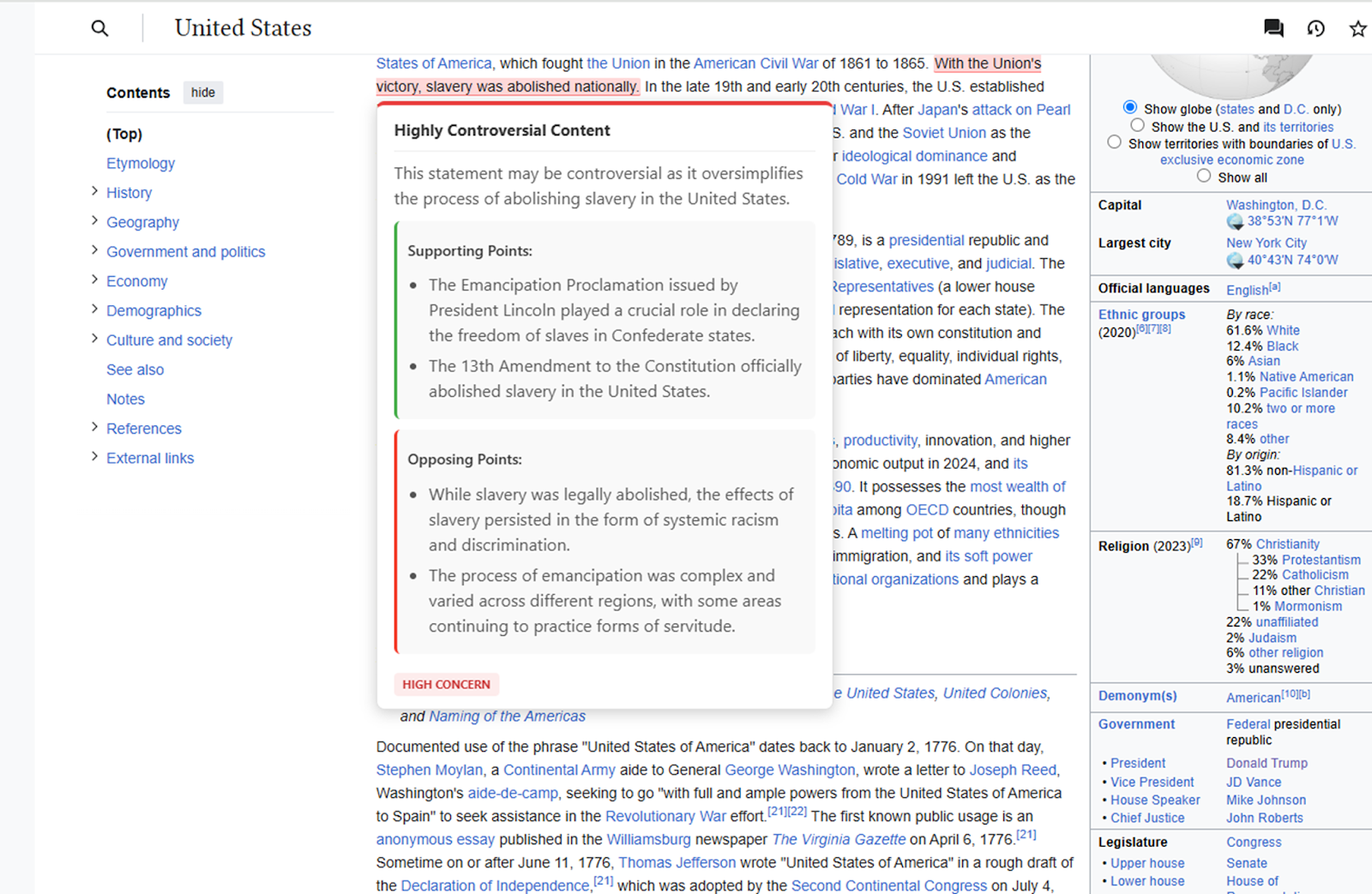Click citation footnote [9] beside Religion
This screenshot has height=894, width=1372.
1196,543
